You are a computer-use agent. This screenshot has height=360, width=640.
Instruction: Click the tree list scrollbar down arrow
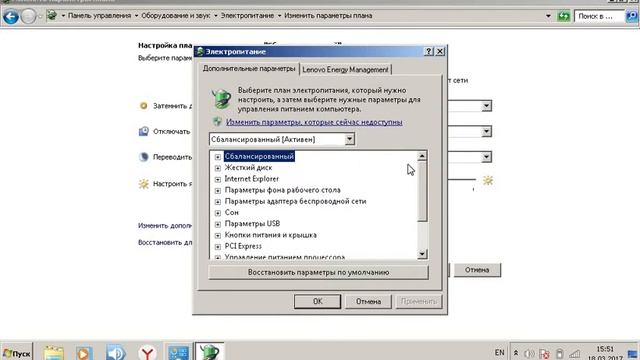(x=422, y=254)
